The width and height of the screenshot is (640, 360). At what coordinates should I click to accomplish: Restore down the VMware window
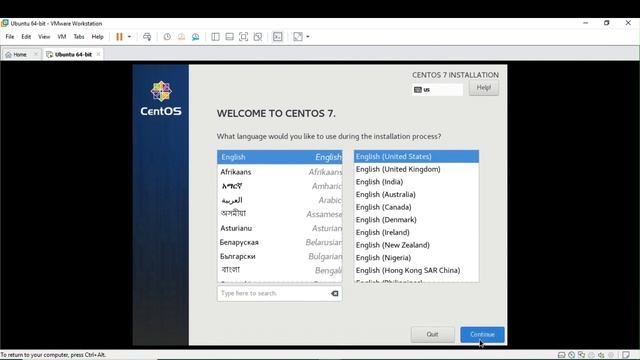pyautogui.click(x=607, y=23)
